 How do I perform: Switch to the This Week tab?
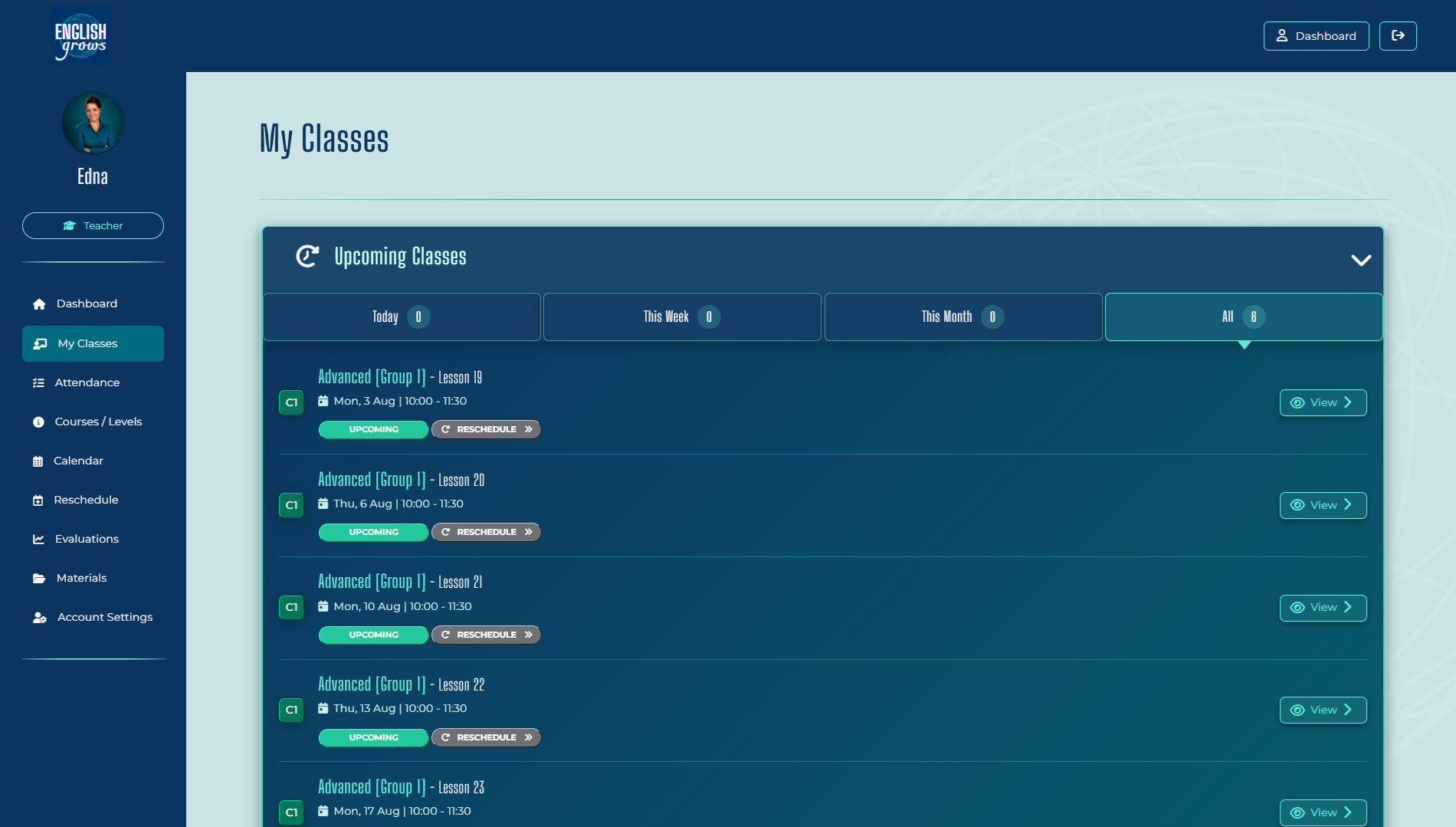click(x=682, y=317)
